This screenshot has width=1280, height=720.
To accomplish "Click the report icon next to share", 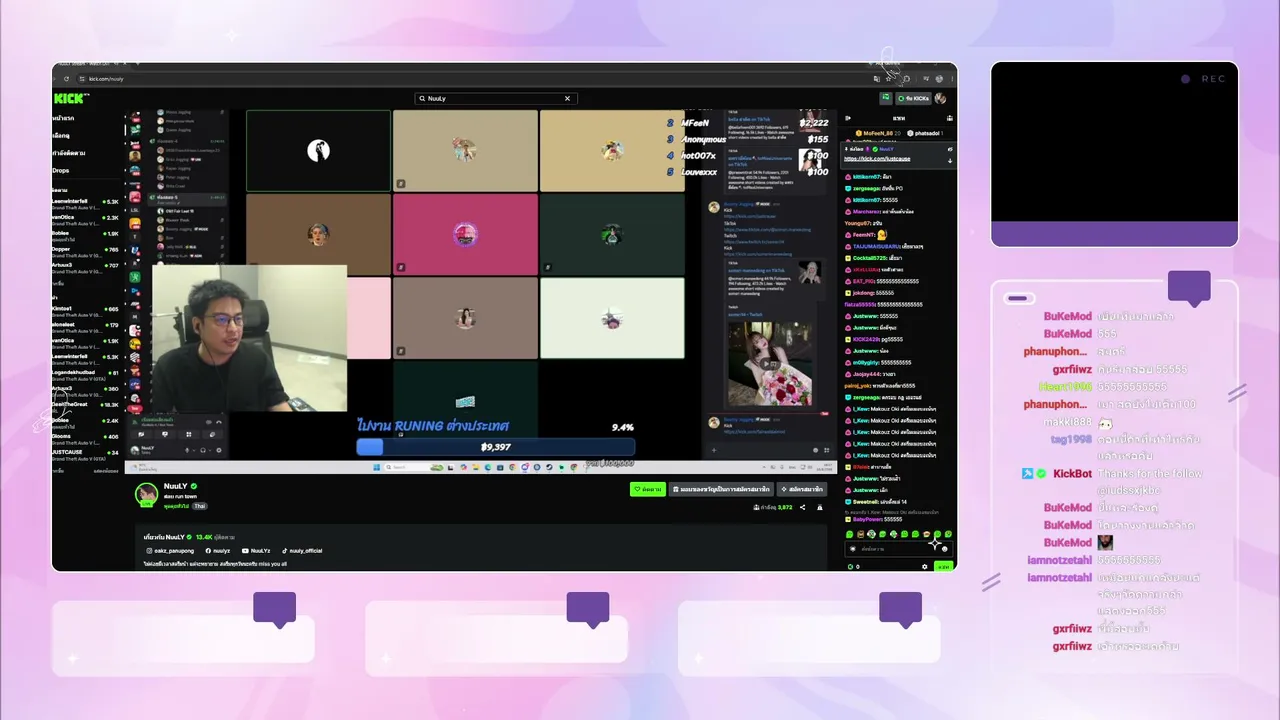I will point(820,507).
